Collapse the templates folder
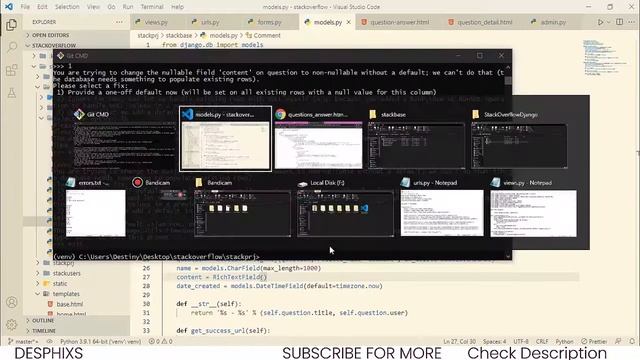 [66, 293]
